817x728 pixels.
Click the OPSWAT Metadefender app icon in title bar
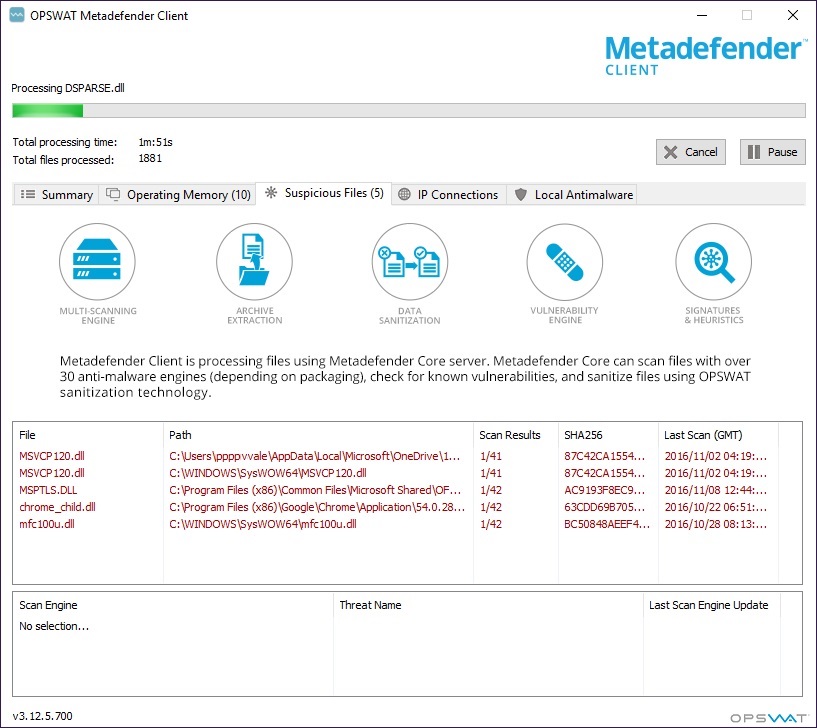pos(17,16)
